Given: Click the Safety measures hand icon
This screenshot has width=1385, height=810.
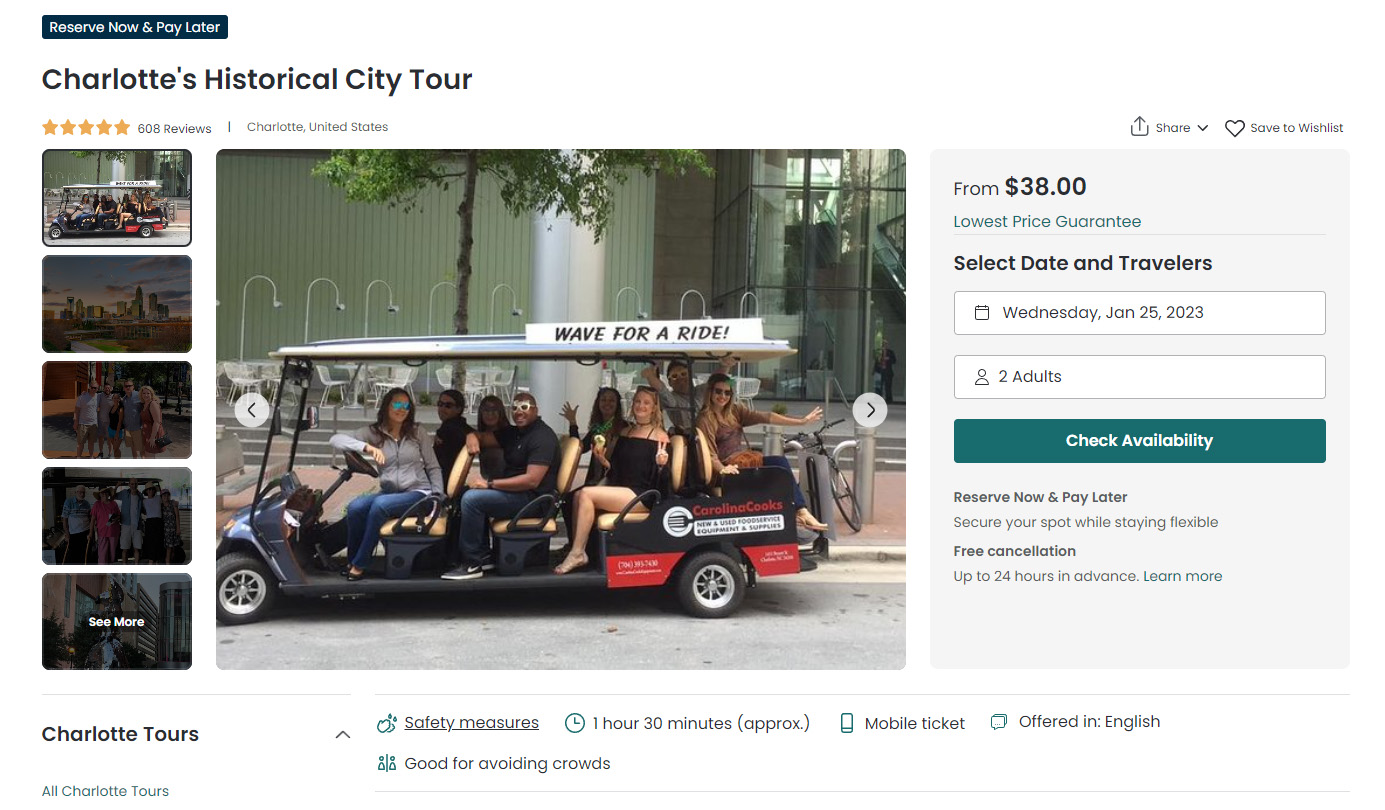Looking at the screenshot, I should pos(386,722).
